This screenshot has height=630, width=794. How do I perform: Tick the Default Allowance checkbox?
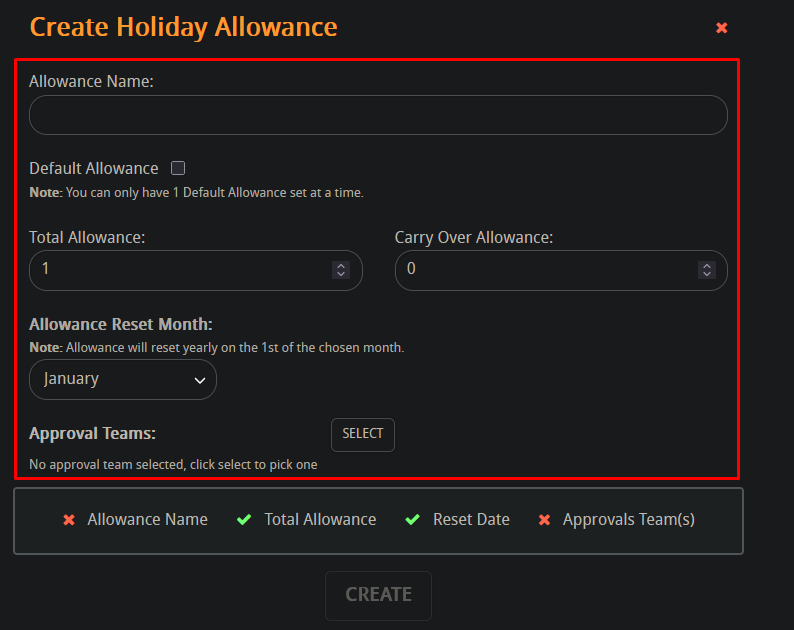click(x=178, y=168)
